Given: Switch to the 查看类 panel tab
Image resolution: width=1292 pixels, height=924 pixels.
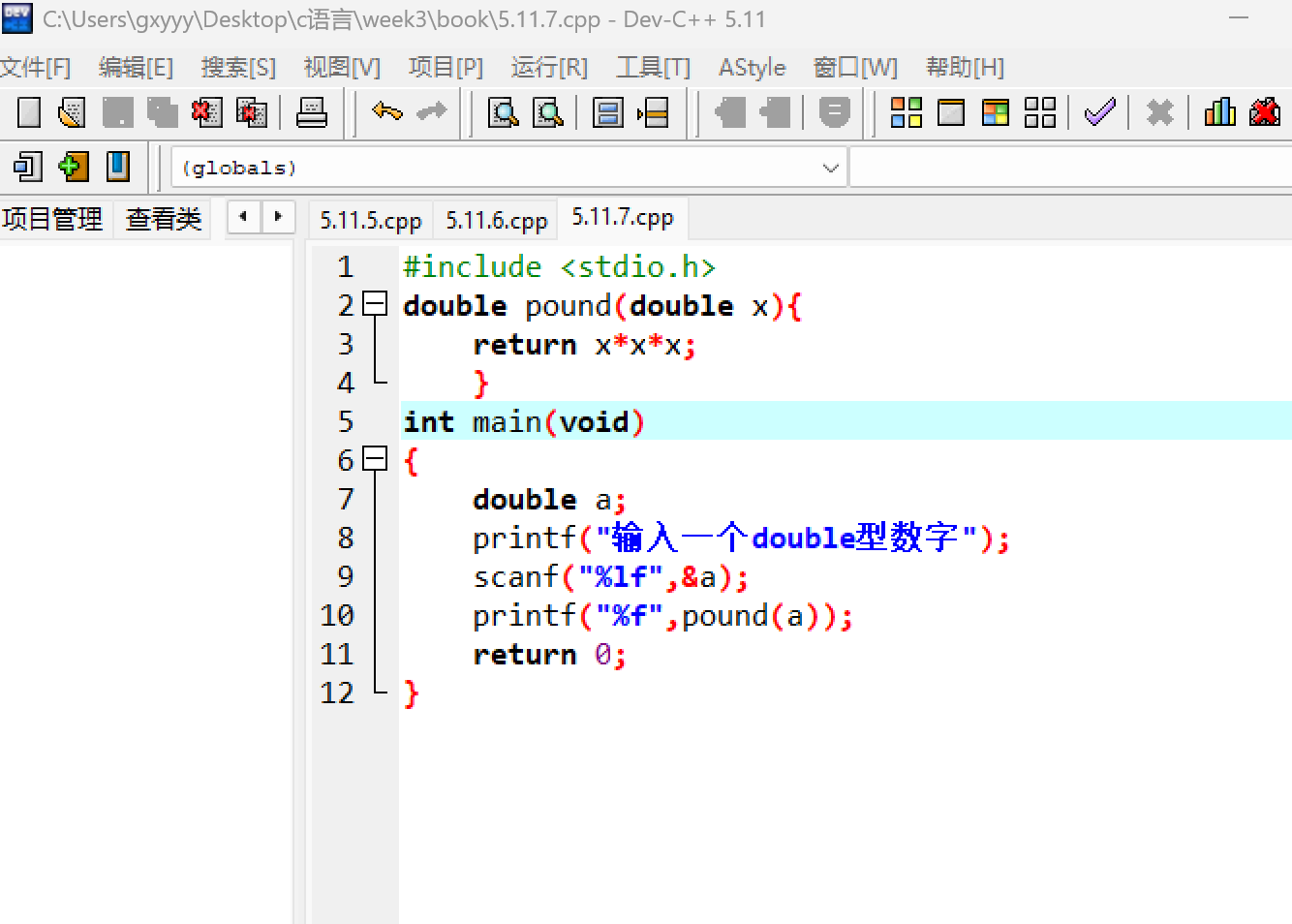Looking at the screenshot, I should tap(164, 219).
